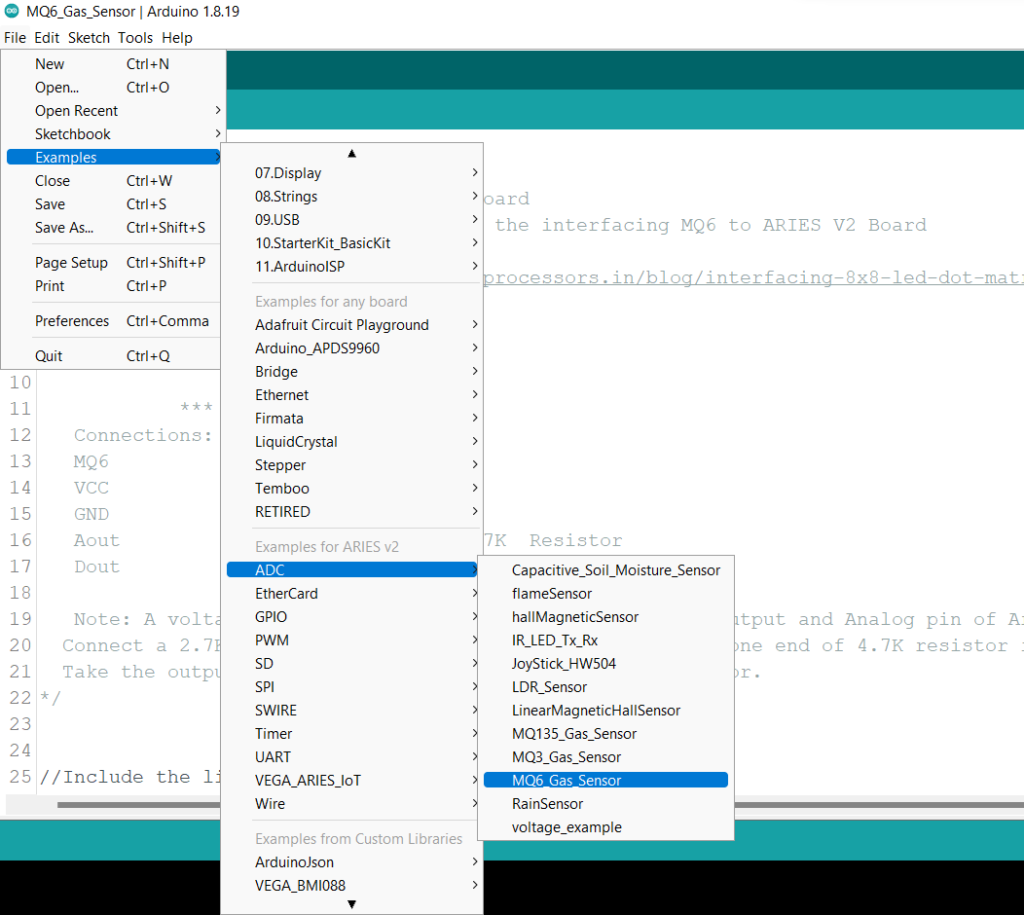This screenshot has height=915, width=1024.
Task: Click the down scroll arrow in Examples submenu
Action: (351, 903)
